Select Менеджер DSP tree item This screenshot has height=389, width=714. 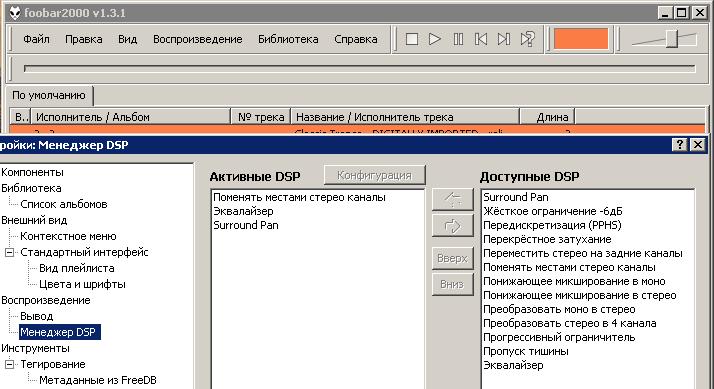coord(60,332)
